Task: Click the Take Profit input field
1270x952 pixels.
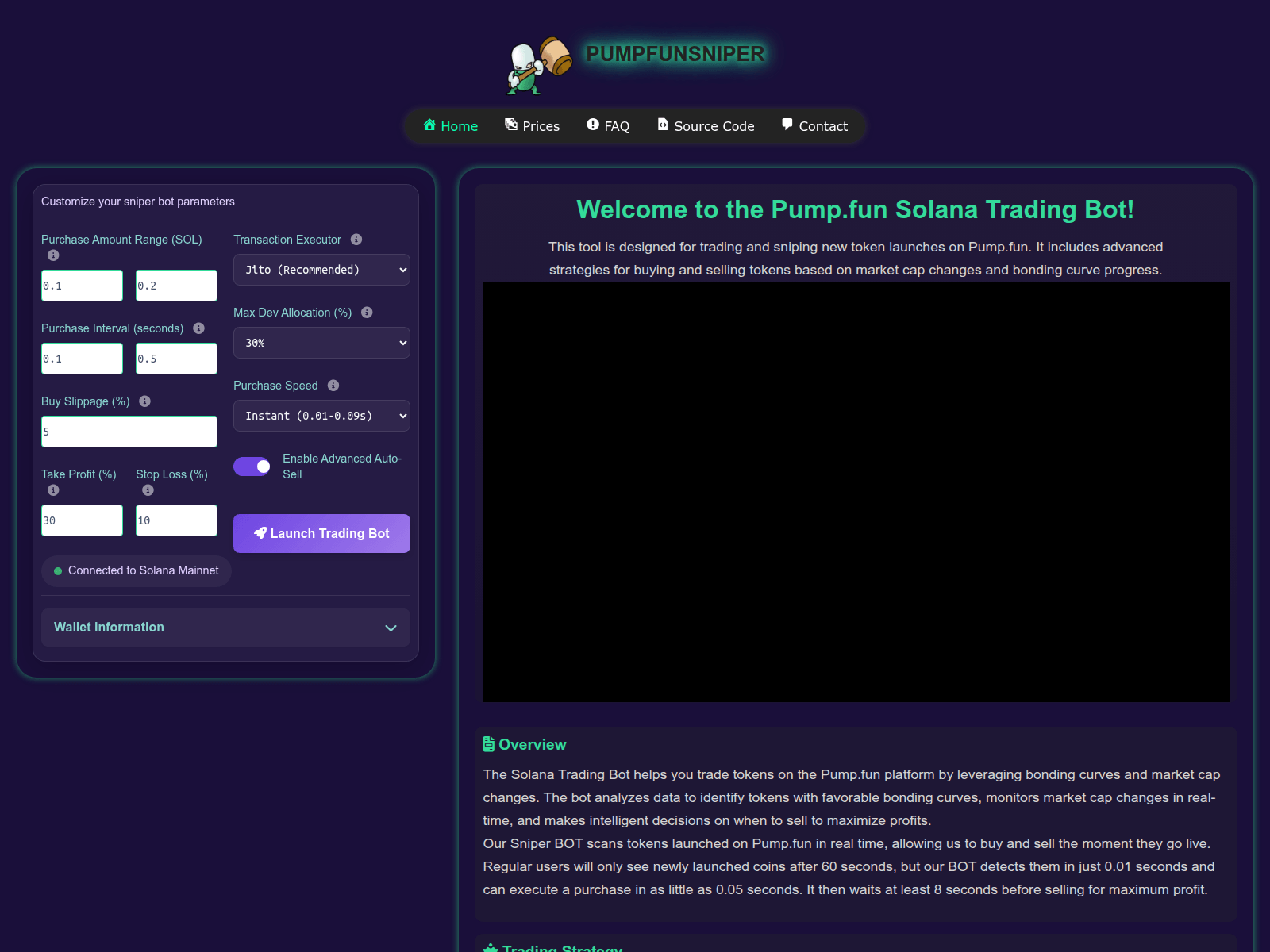Action: coord(82,520)
